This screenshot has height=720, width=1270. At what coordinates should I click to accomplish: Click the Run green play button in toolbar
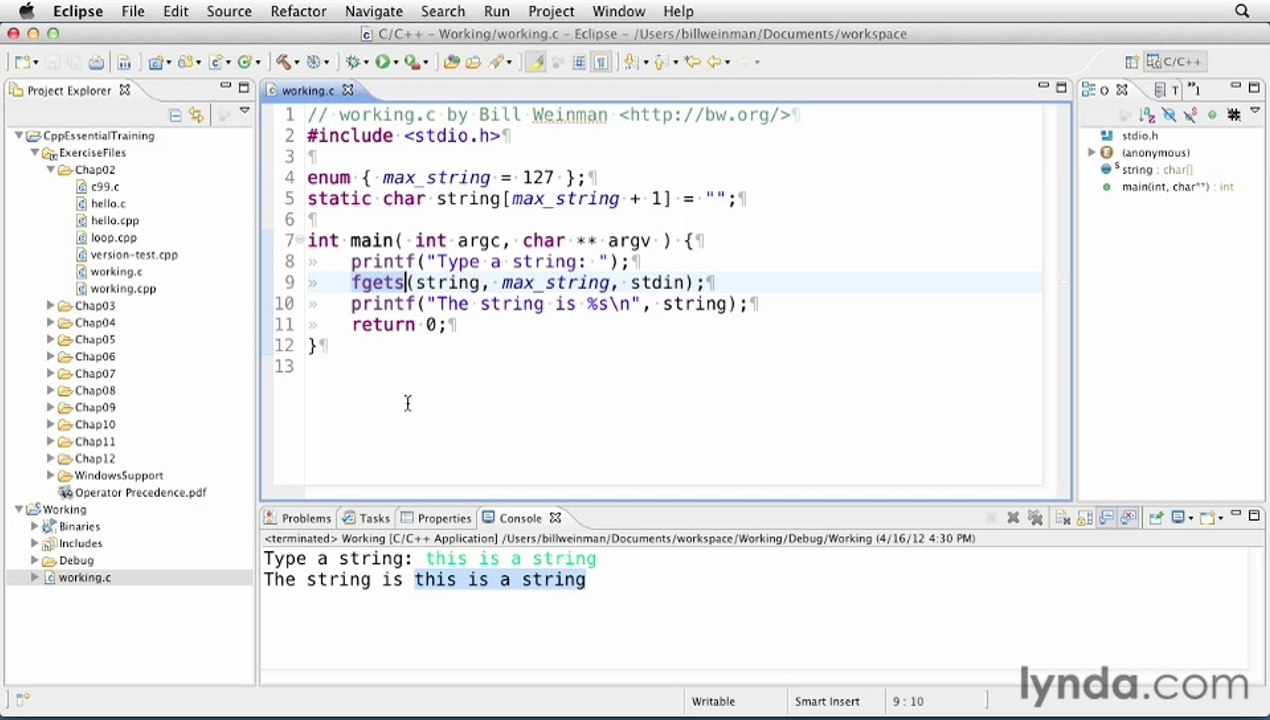point(382,62)
